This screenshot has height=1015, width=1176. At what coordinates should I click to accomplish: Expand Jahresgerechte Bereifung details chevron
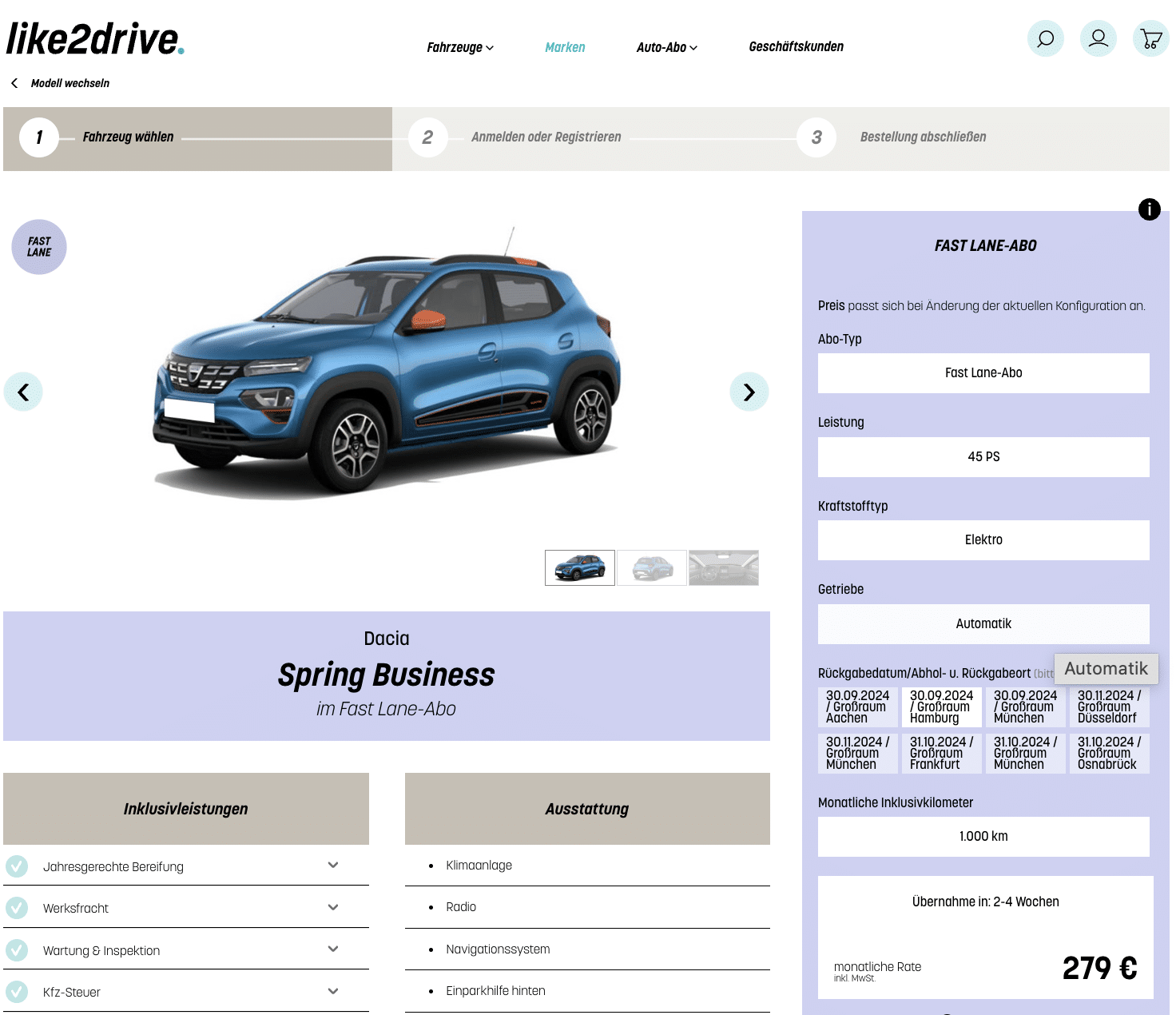click(333, 866)
